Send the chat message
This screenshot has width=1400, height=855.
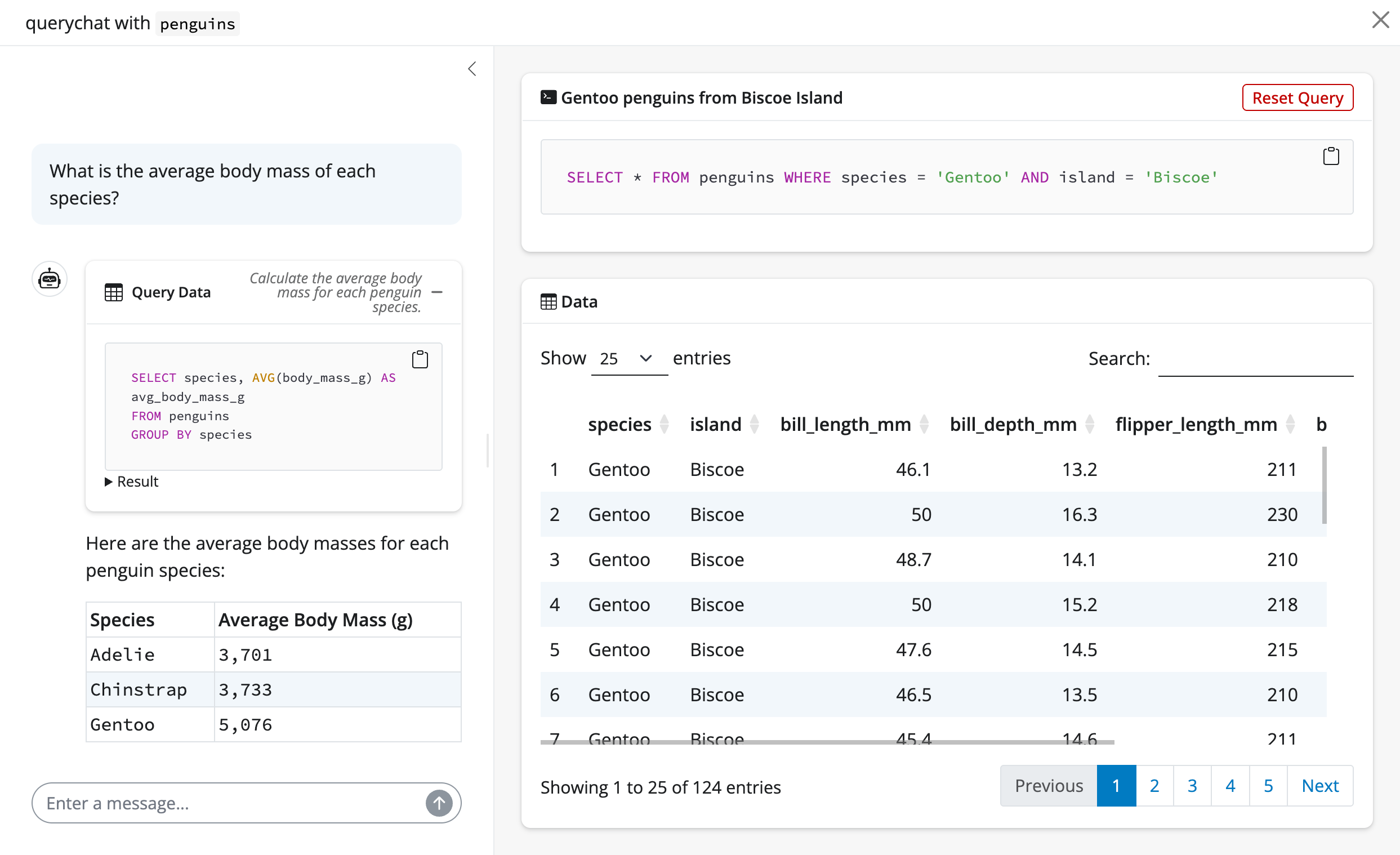point(439,803)
